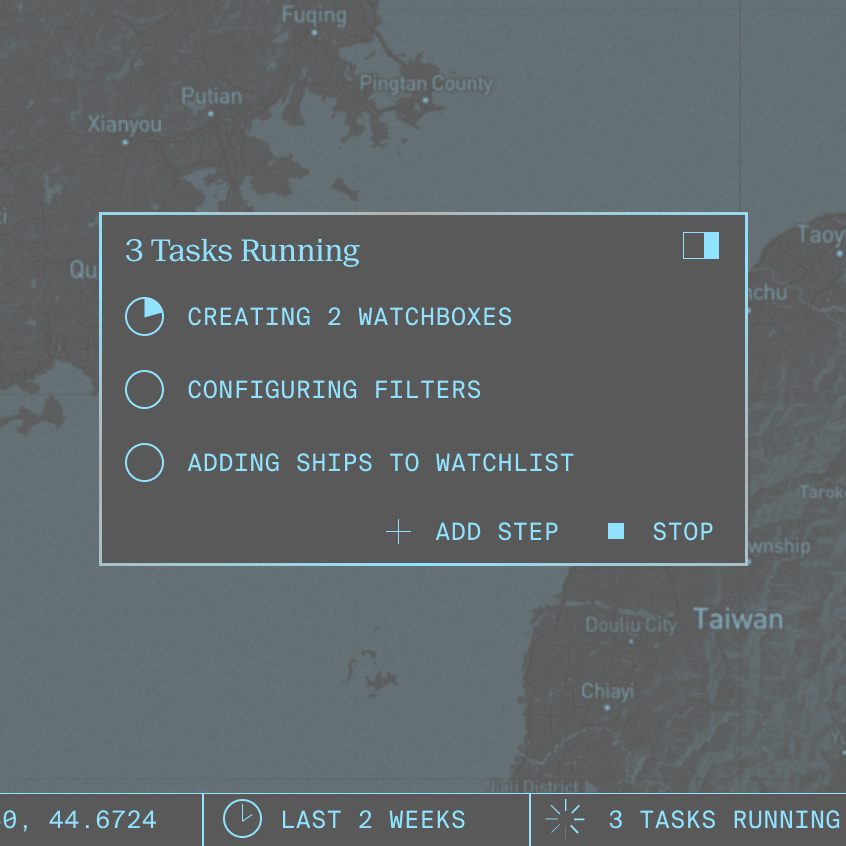Click the circle indicator for ADDING SHIPS TO WATCHLIST

(144, 462)
